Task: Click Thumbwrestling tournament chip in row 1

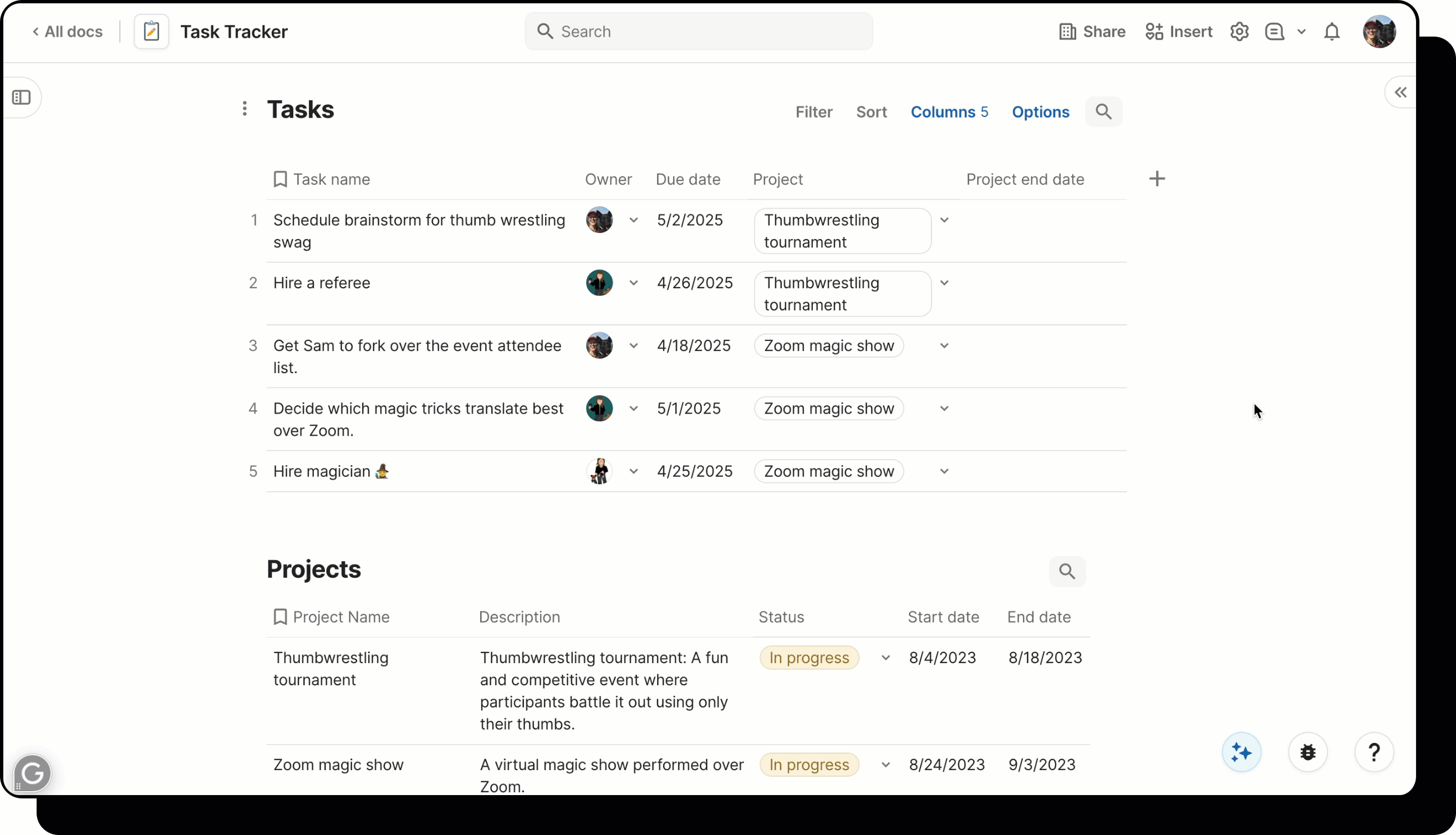Action: pos(842,231)
